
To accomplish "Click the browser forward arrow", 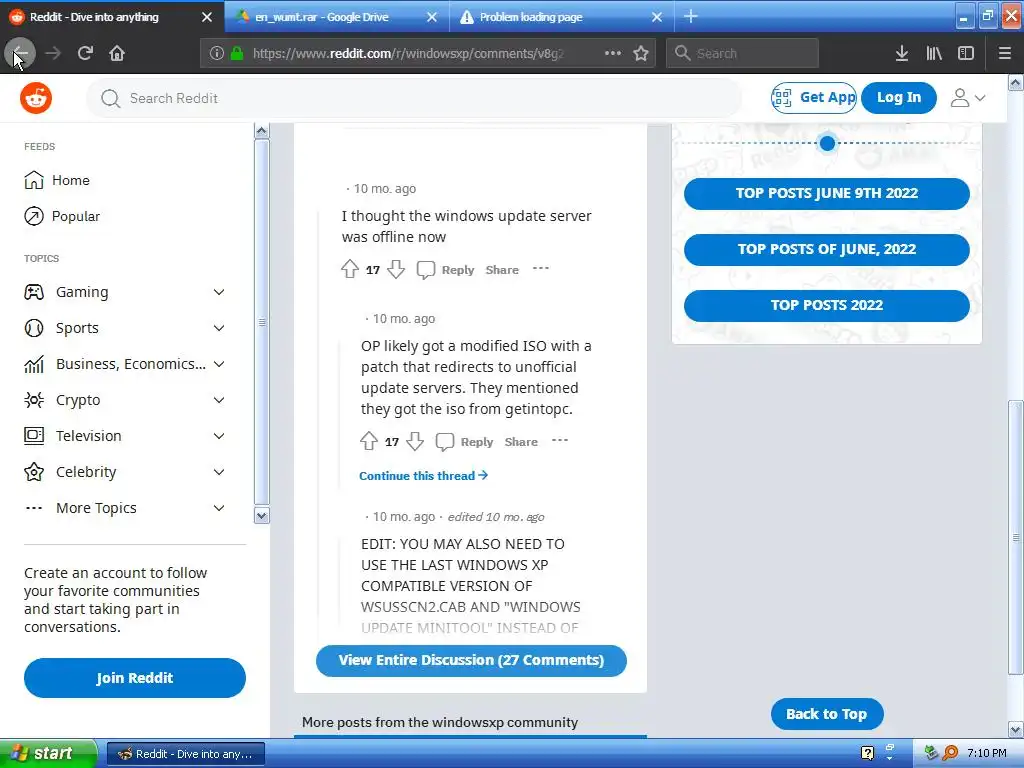I will tap(53, 53).
